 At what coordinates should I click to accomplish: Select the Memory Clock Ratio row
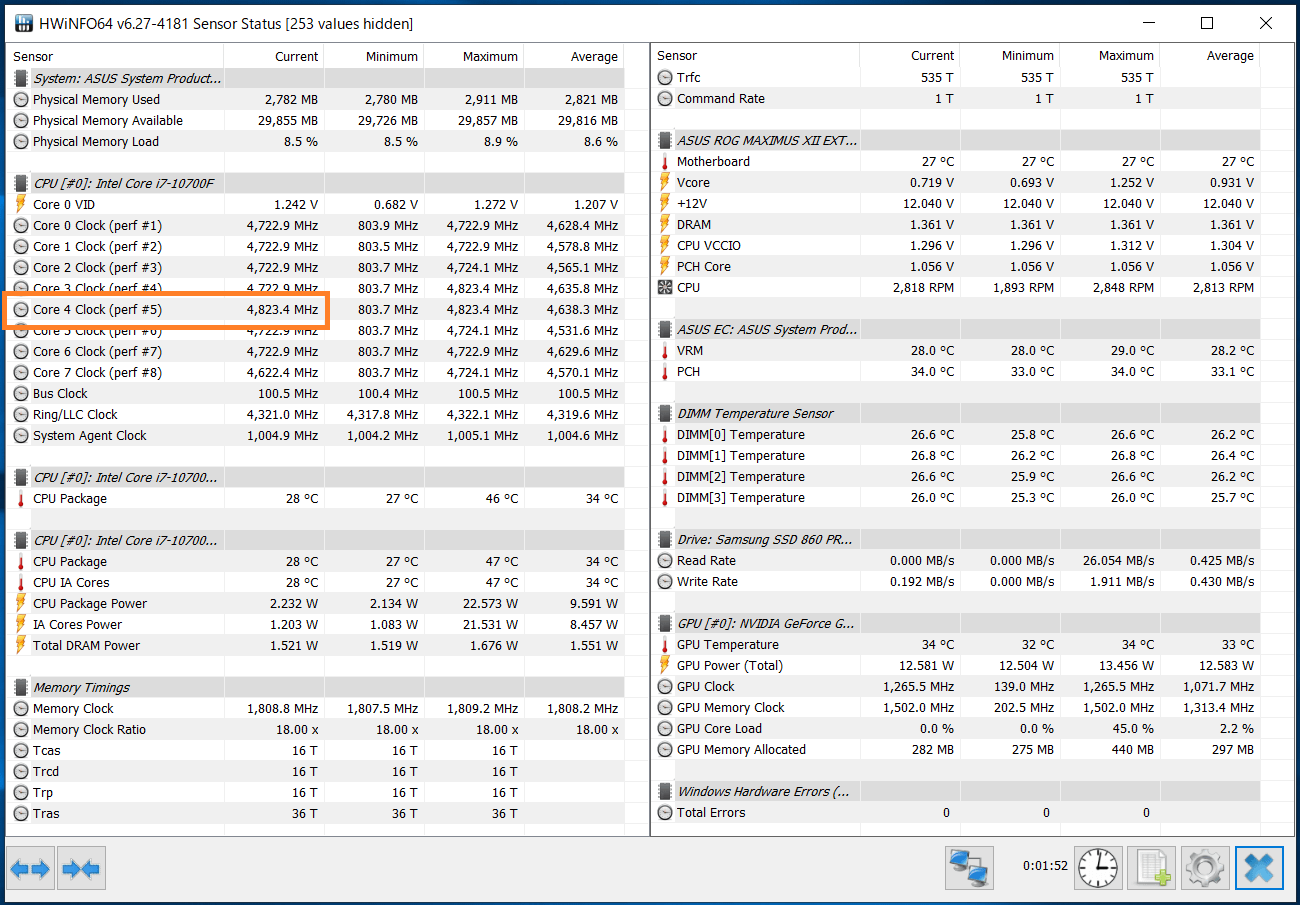(x=316, y=729)
